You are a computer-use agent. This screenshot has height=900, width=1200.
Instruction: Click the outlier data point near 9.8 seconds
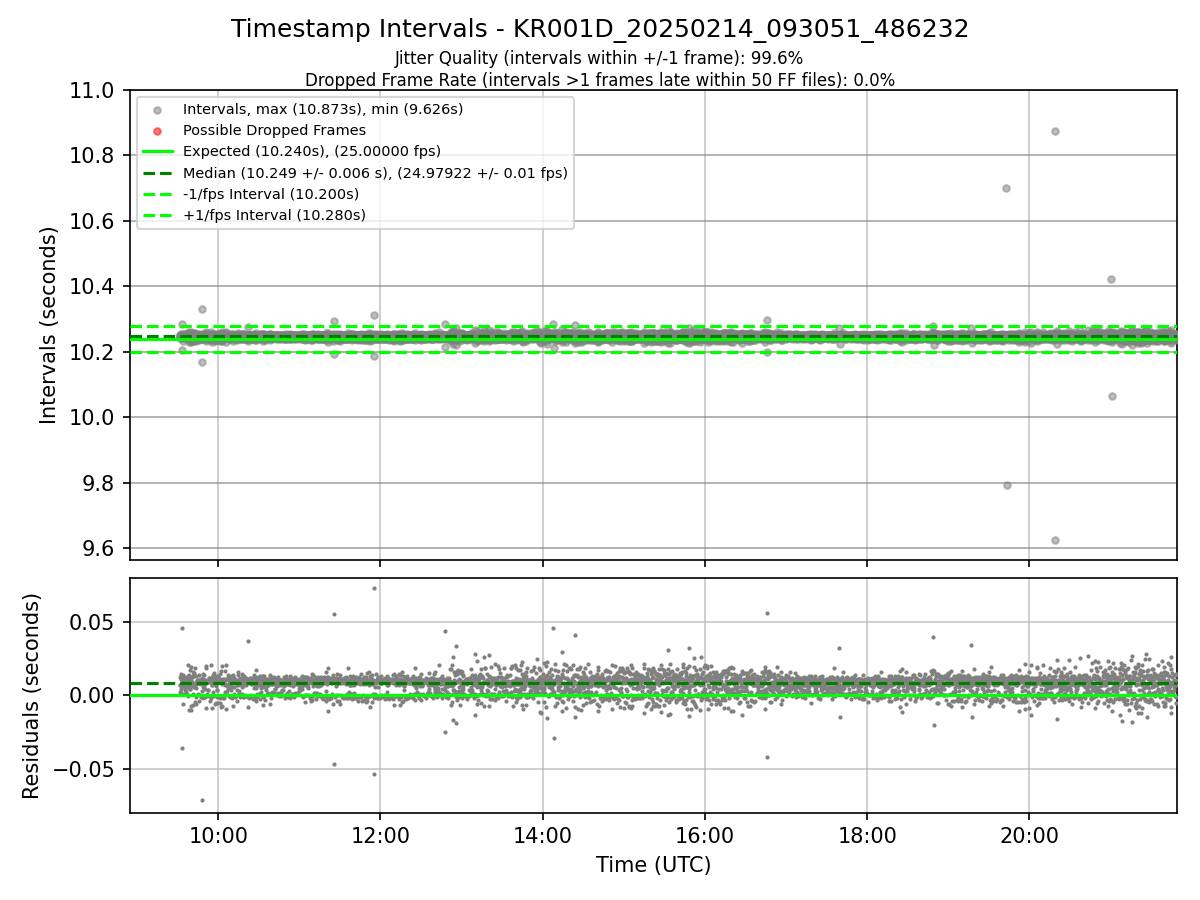pos(1007,485)
